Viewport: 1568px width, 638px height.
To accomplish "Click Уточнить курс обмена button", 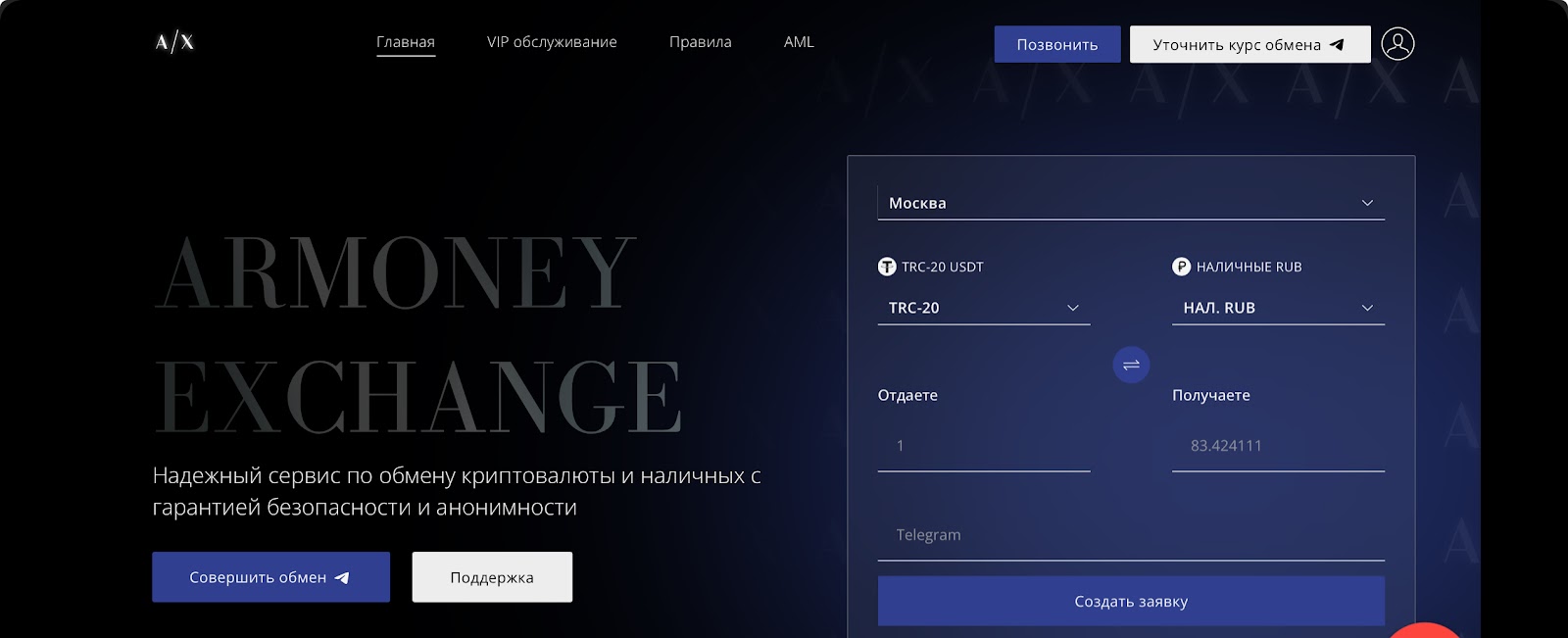I will [x=1249, y=44].
